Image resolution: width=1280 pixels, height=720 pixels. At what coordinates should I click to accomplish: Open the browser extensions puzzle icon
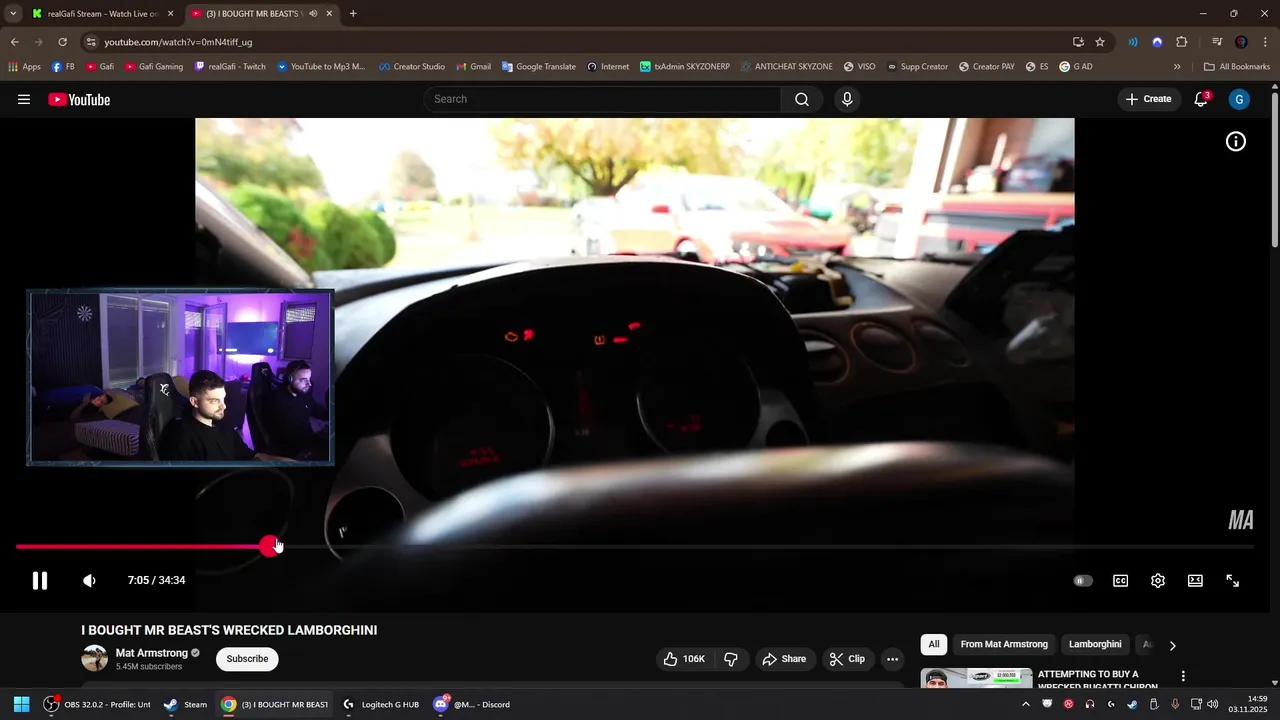1182,42
